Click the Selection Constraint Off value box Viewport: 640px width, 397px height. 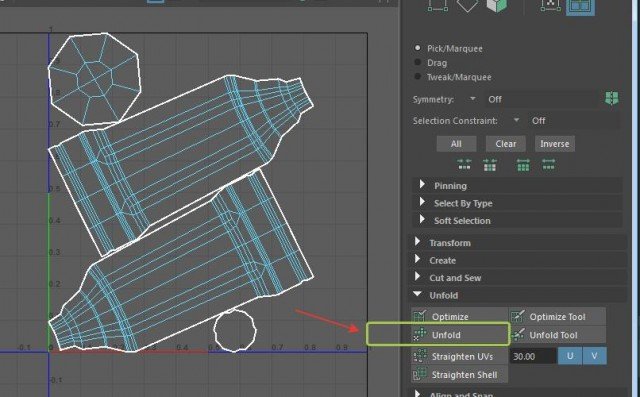(x=573, y=121)
